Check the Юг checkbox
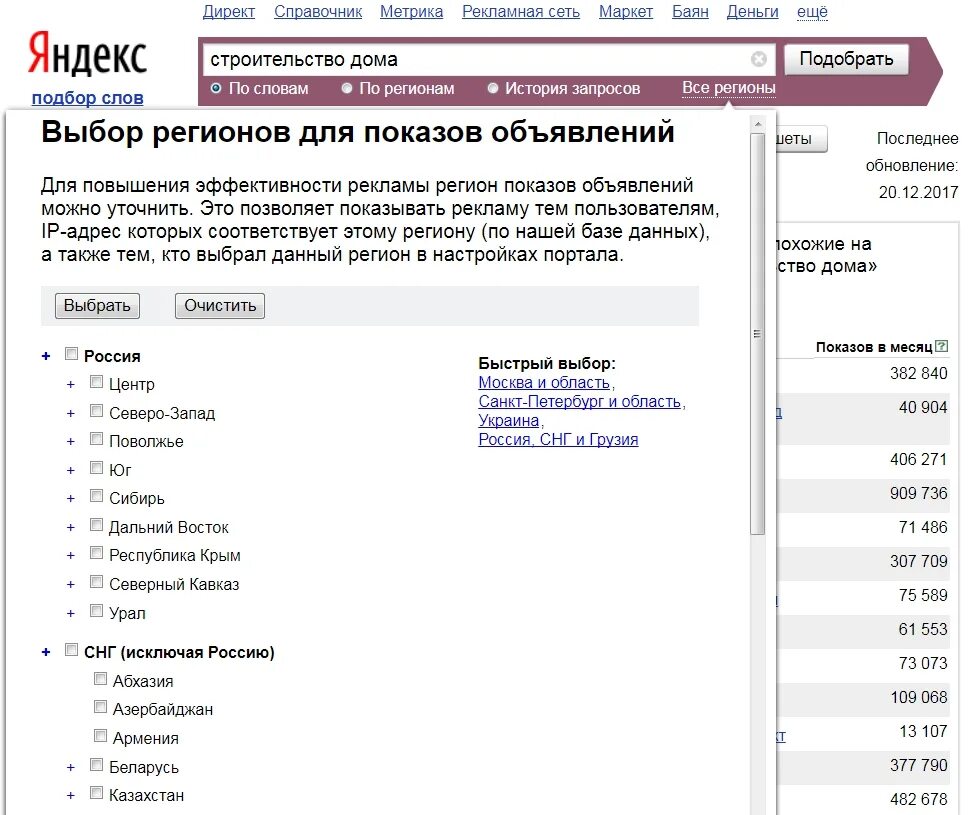Screen dimensions: 977x815 click(96, 468)
